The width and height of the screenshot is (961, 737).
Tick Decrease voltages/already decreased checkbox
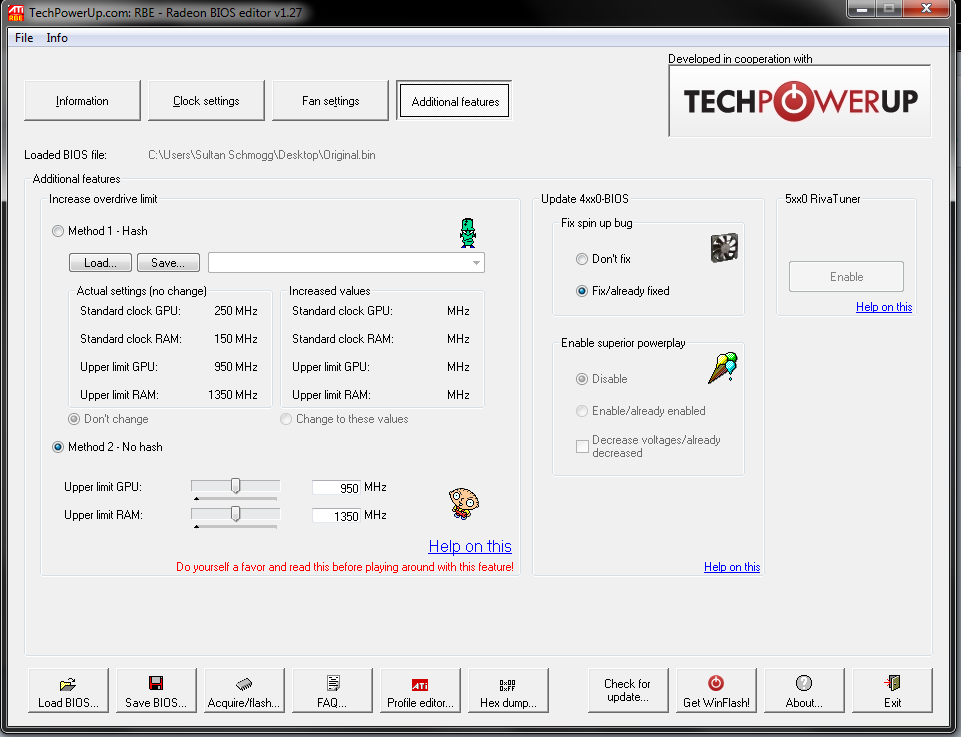[x=582, y=447]
